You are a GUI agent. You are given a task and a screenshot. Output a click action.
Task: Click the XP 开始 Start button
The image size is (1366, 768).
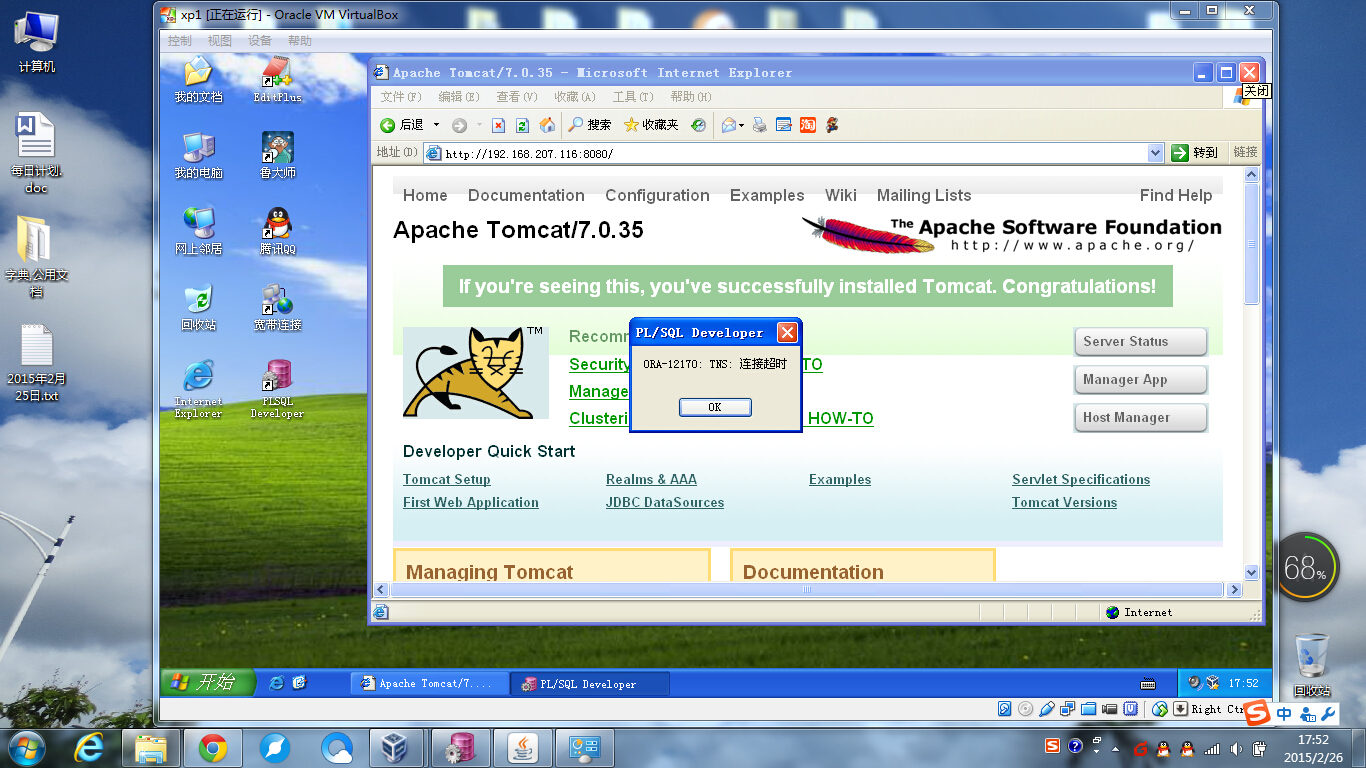(x=209, y=683)
